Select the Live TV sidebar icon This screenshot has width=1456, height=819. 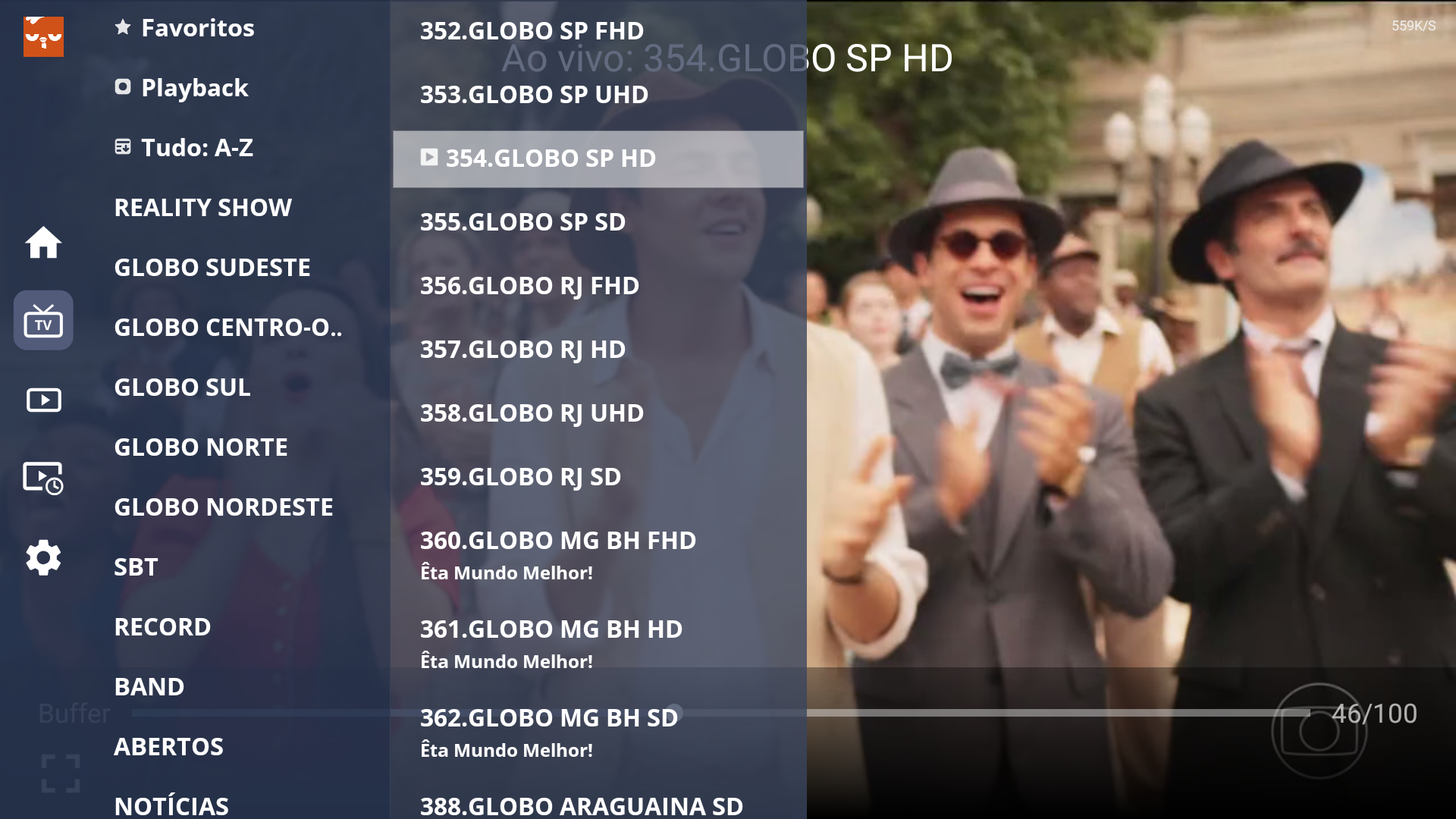coord(43,321)
